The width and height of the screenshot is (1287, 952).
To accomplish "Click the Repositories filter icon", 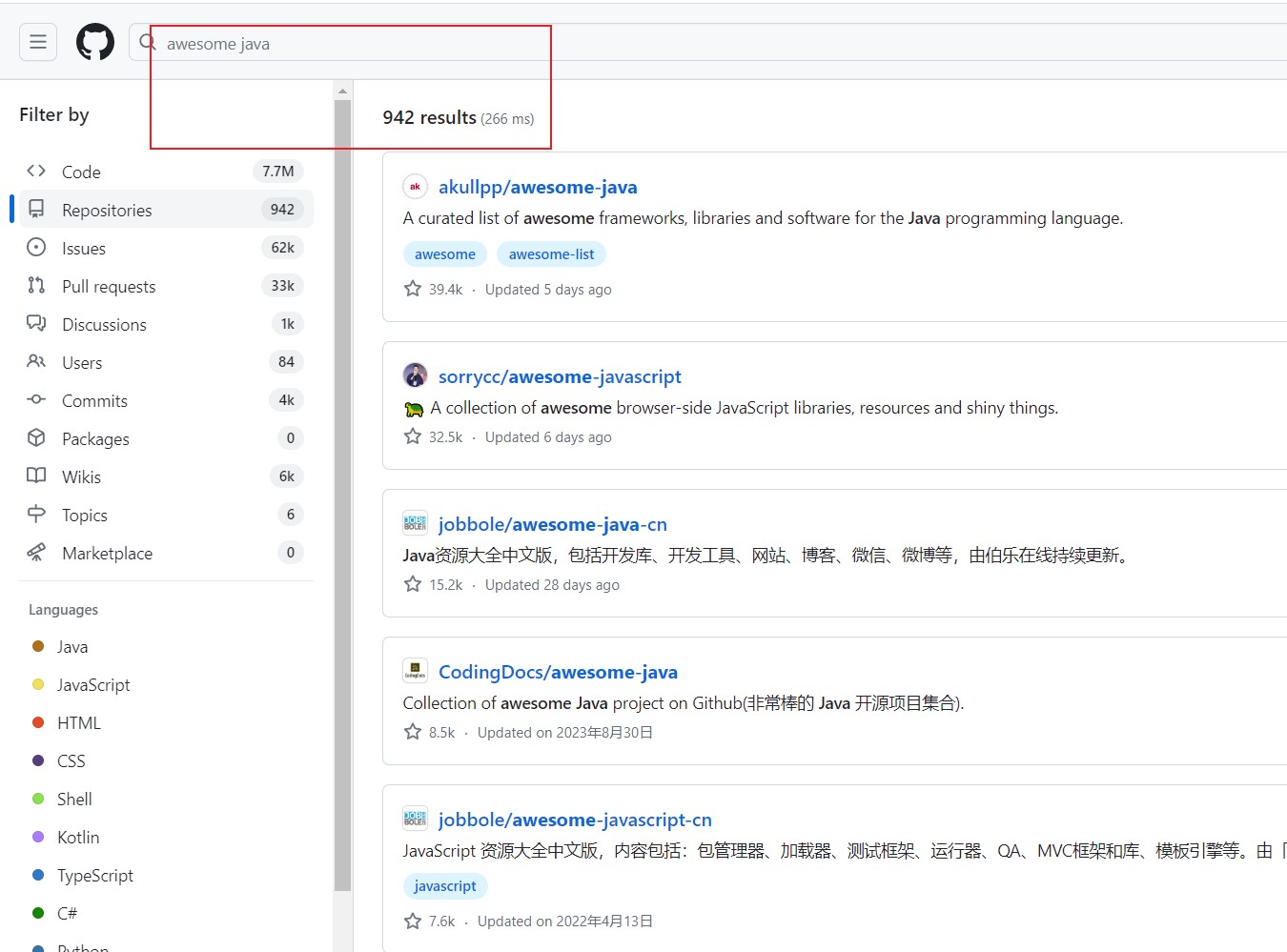I will tap(36, 209).
